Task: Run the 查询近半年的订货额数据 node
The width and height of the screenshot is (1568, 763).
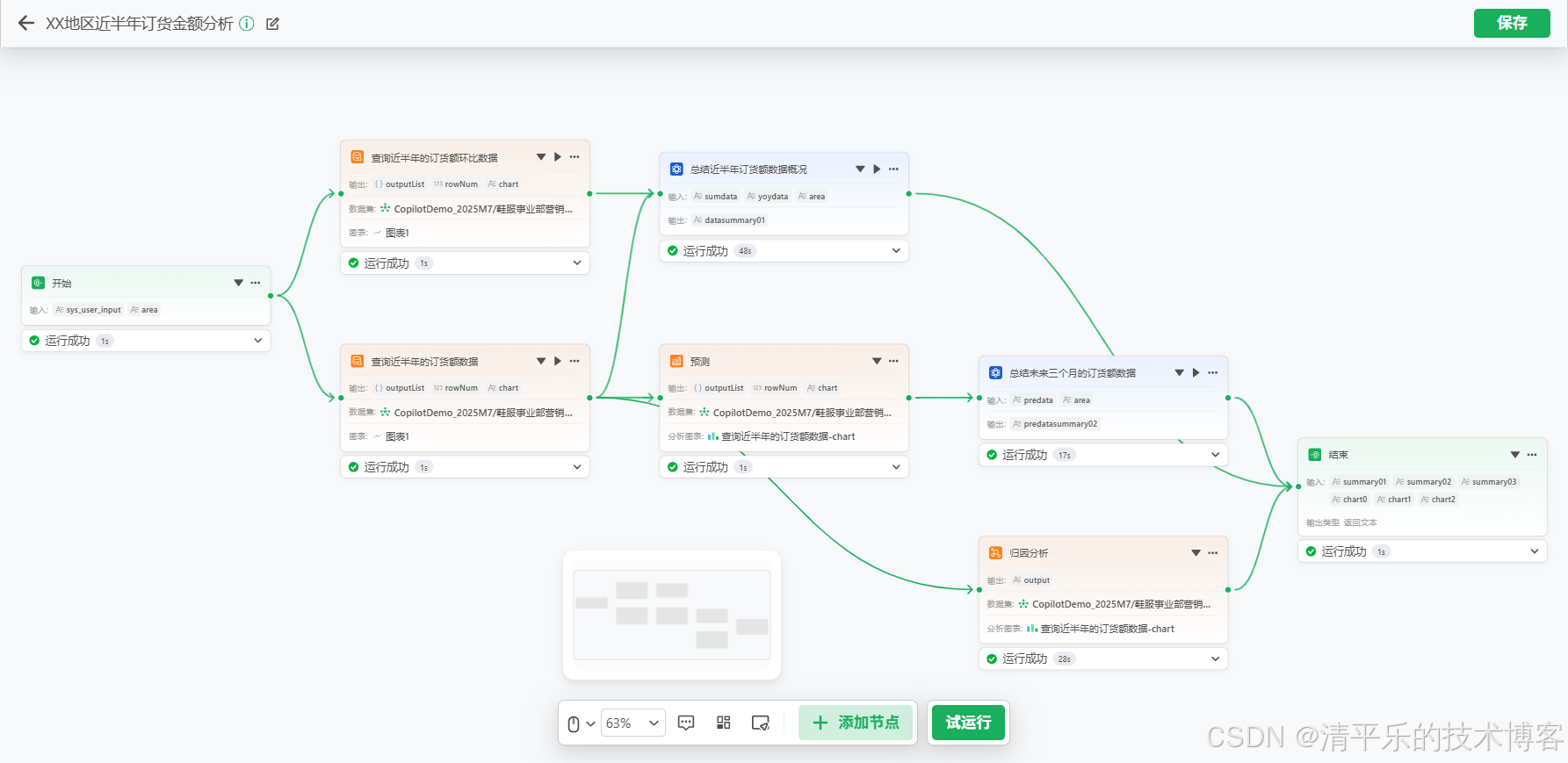Action: click(x=558, y=361)
